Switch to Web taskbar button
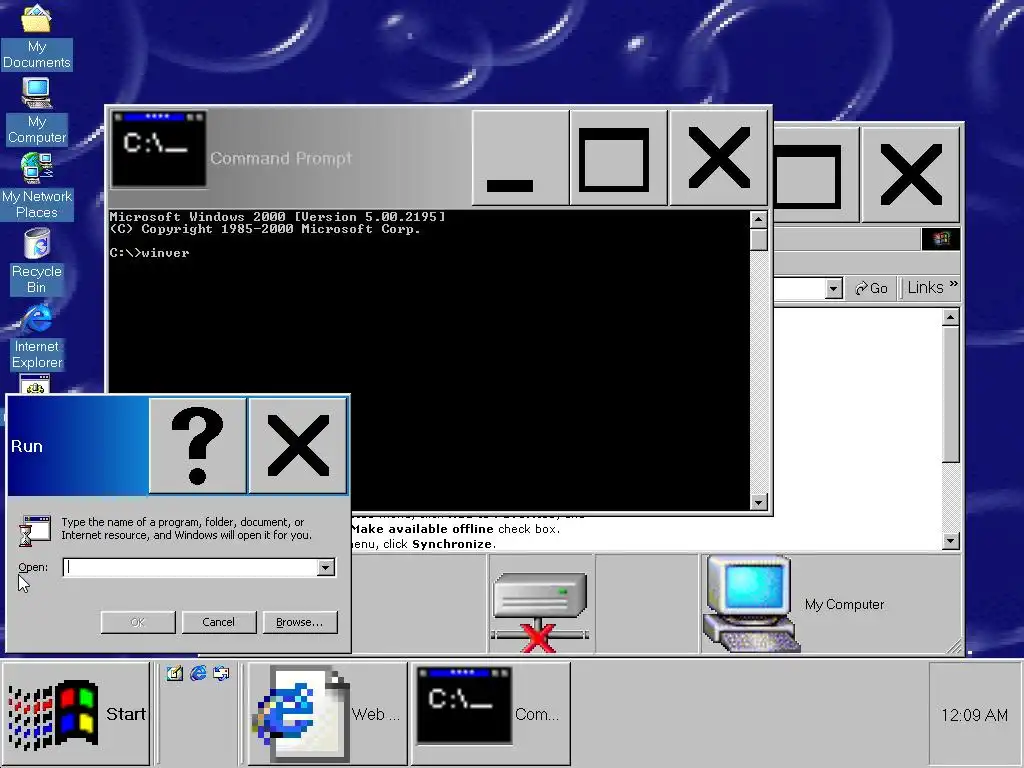The image size is (1024, 768). point(327,713)
